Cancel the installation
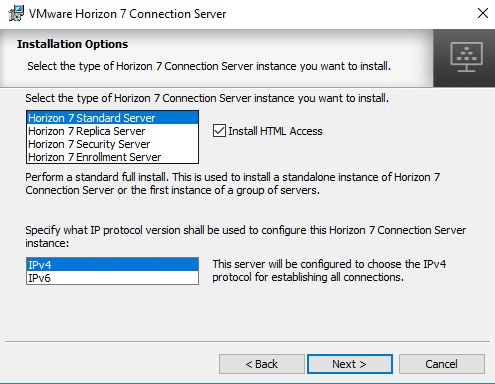Screen dimensions: 495x384 [x=442, y=364]
